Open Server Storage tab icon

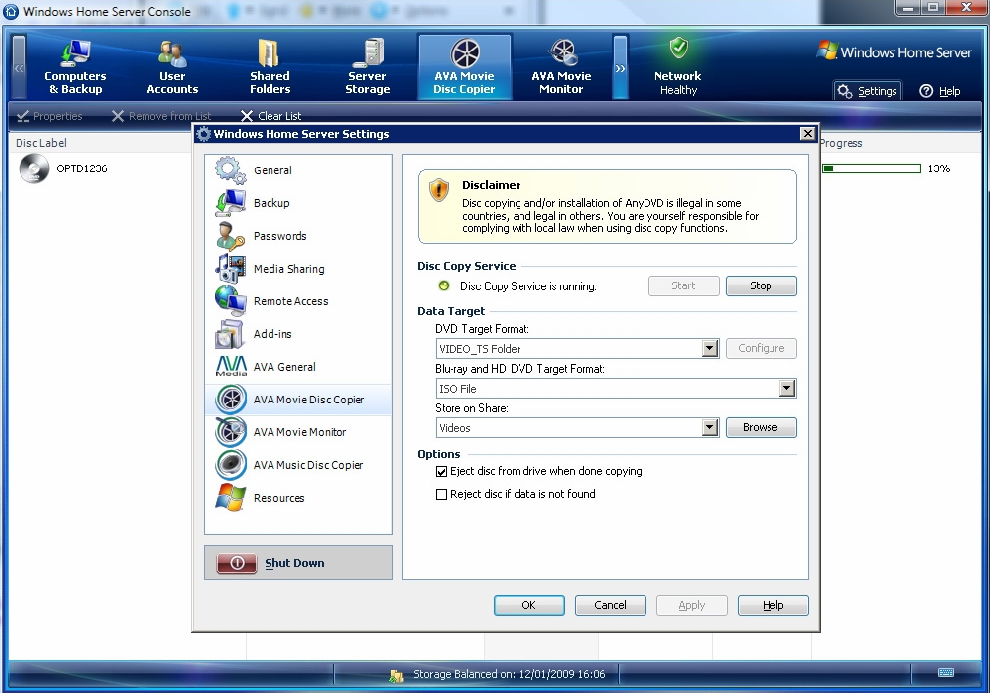pos(369,53)
